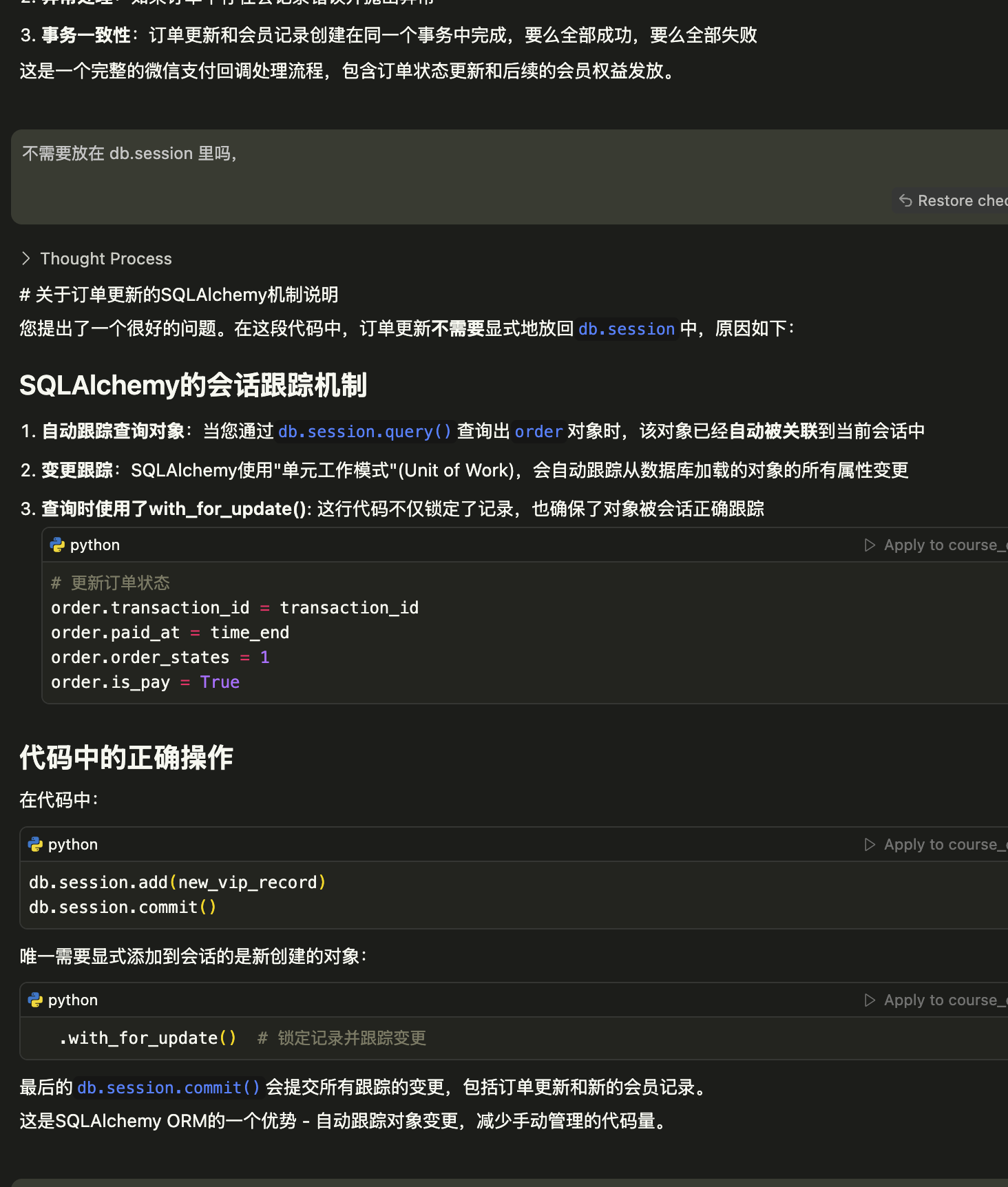Click the text '在代码中:'
The image size is (1008, 1187).
click(59, 800)
